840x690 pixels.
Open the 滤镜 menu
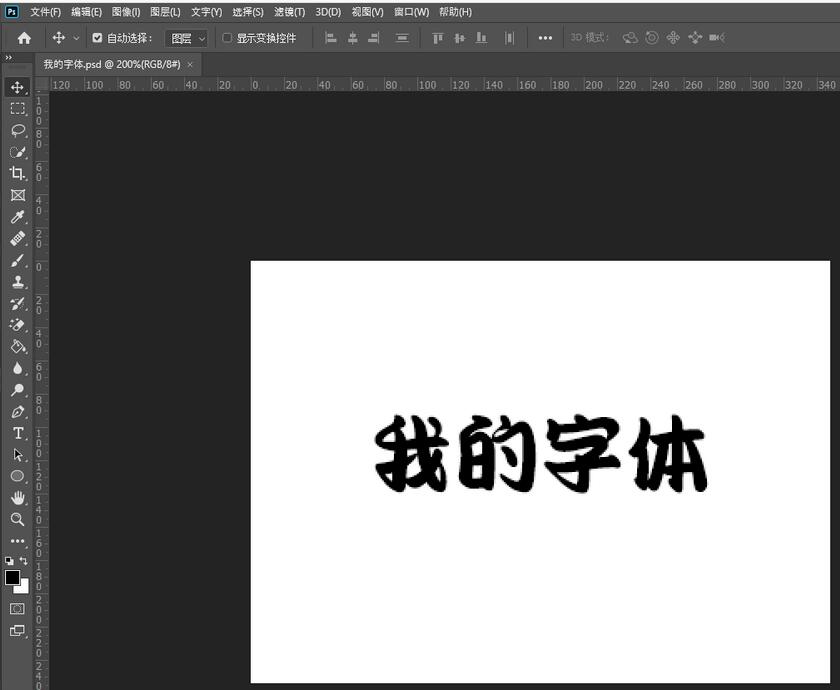[288, 12]
